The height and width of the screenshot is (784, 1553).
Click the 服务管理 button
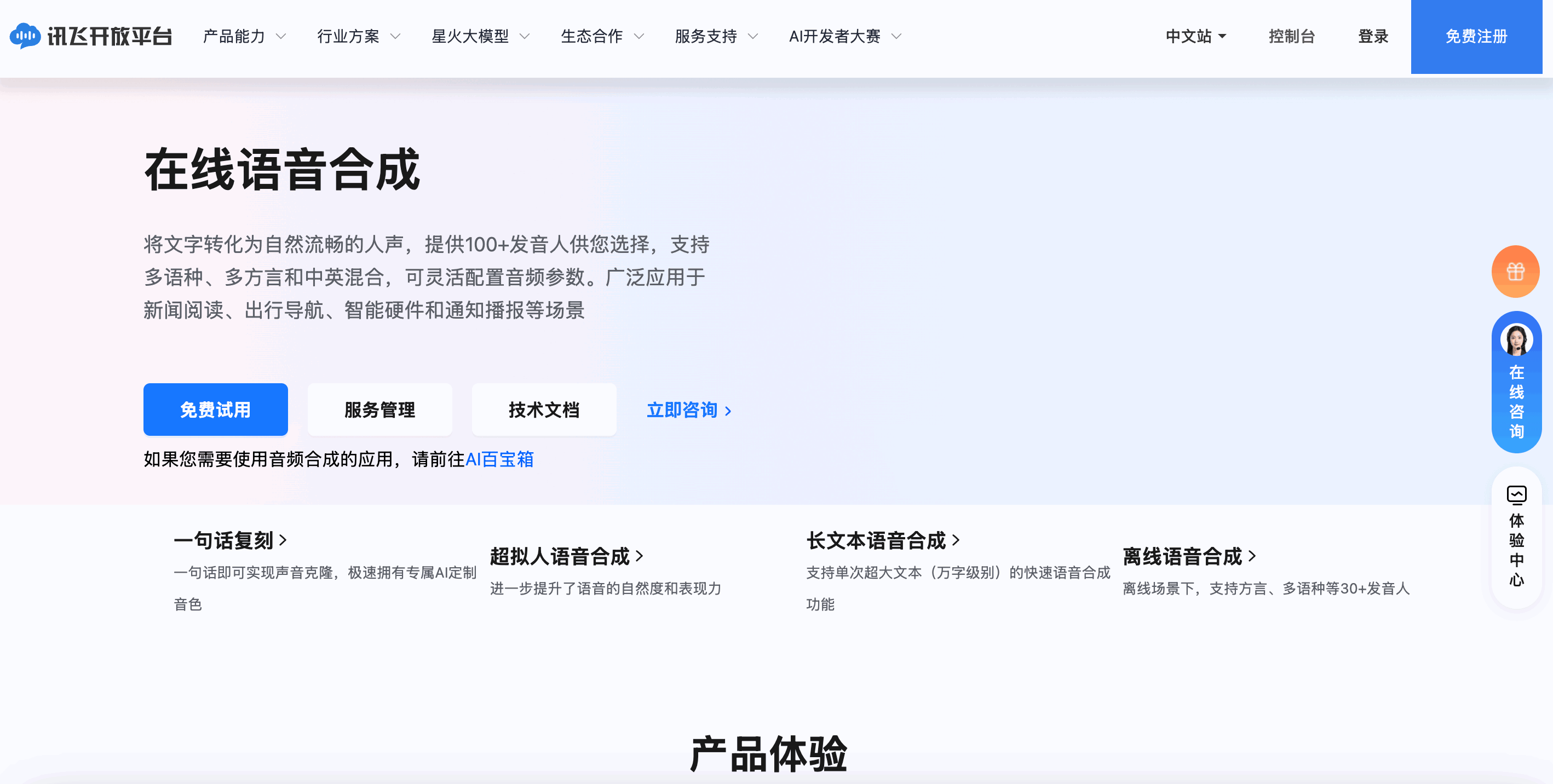click(379, 409)
